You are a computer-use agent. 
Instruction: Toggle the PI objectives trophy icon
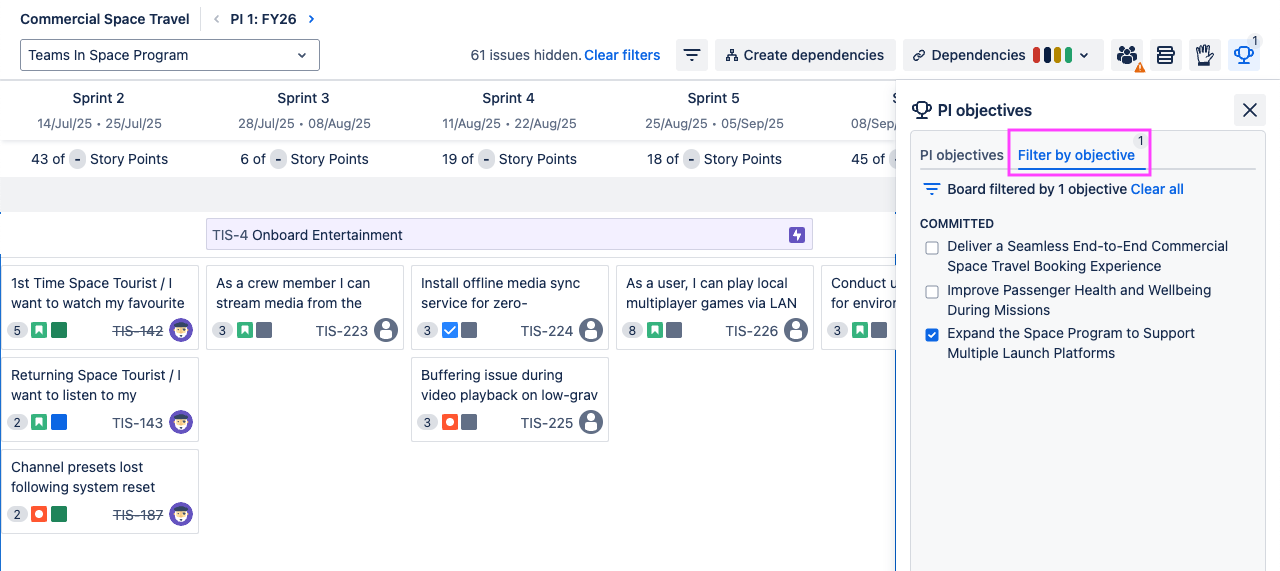coord(1243,55)
